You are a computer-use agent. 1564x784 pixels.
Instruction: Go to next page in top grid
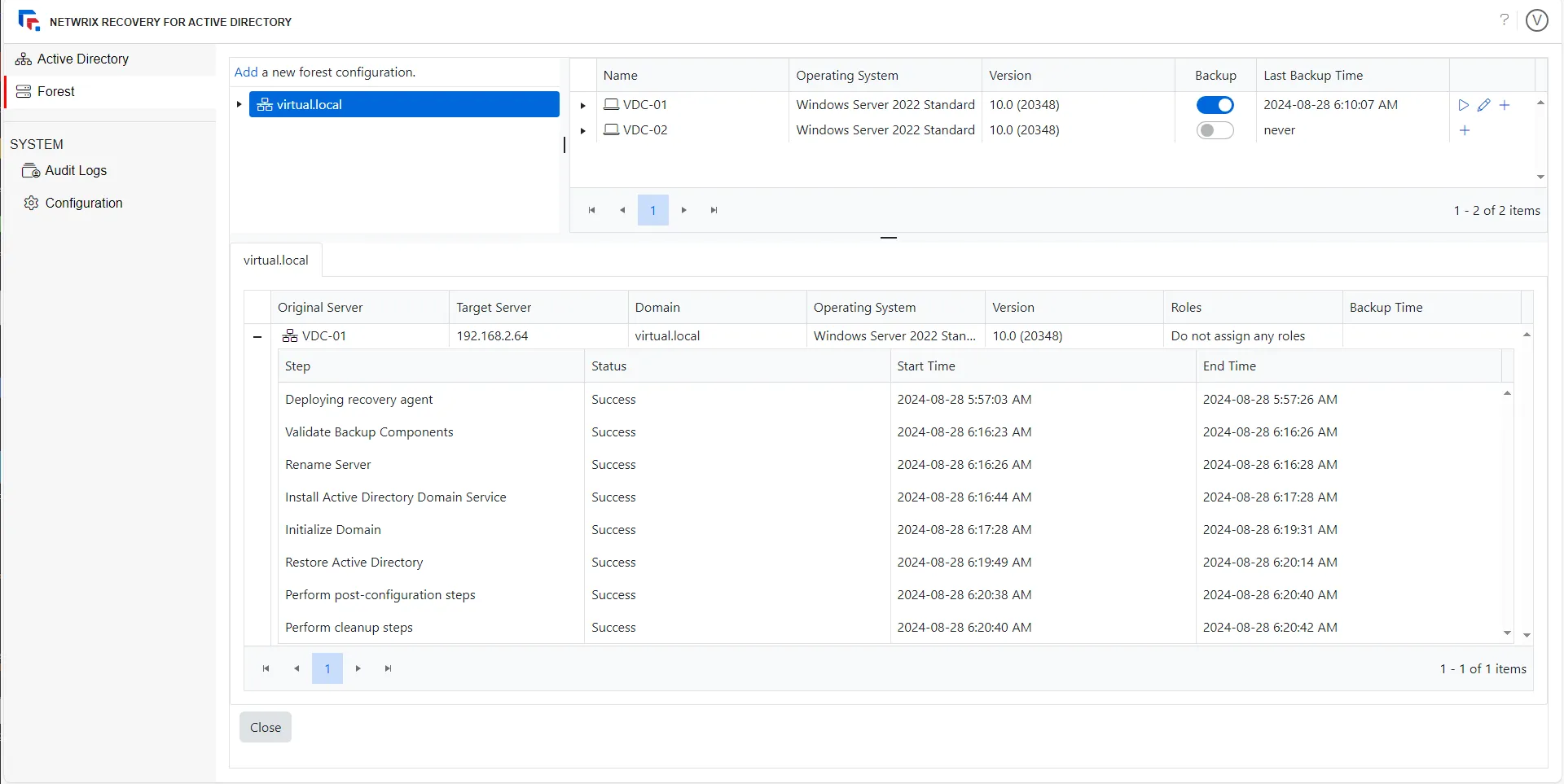[684, 210]
